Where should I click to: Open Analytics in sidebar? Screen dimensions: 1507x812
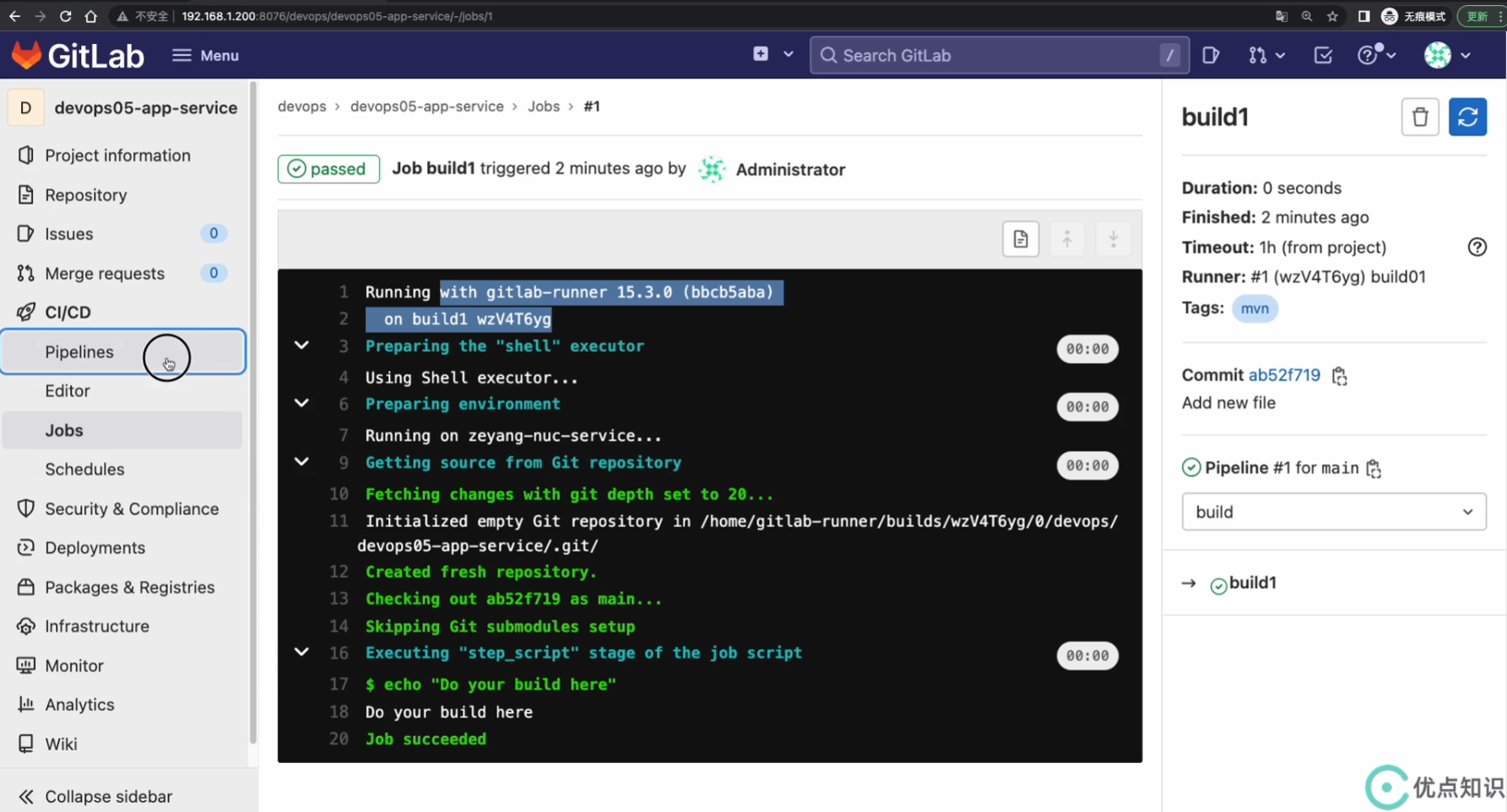[79, 705]
